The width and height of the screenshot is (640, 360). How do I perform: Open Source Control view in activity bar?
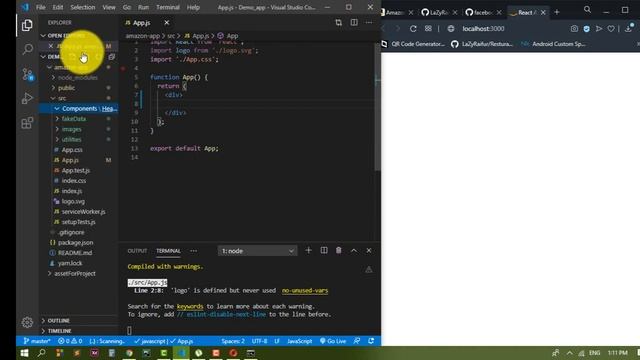pos(27,74)
